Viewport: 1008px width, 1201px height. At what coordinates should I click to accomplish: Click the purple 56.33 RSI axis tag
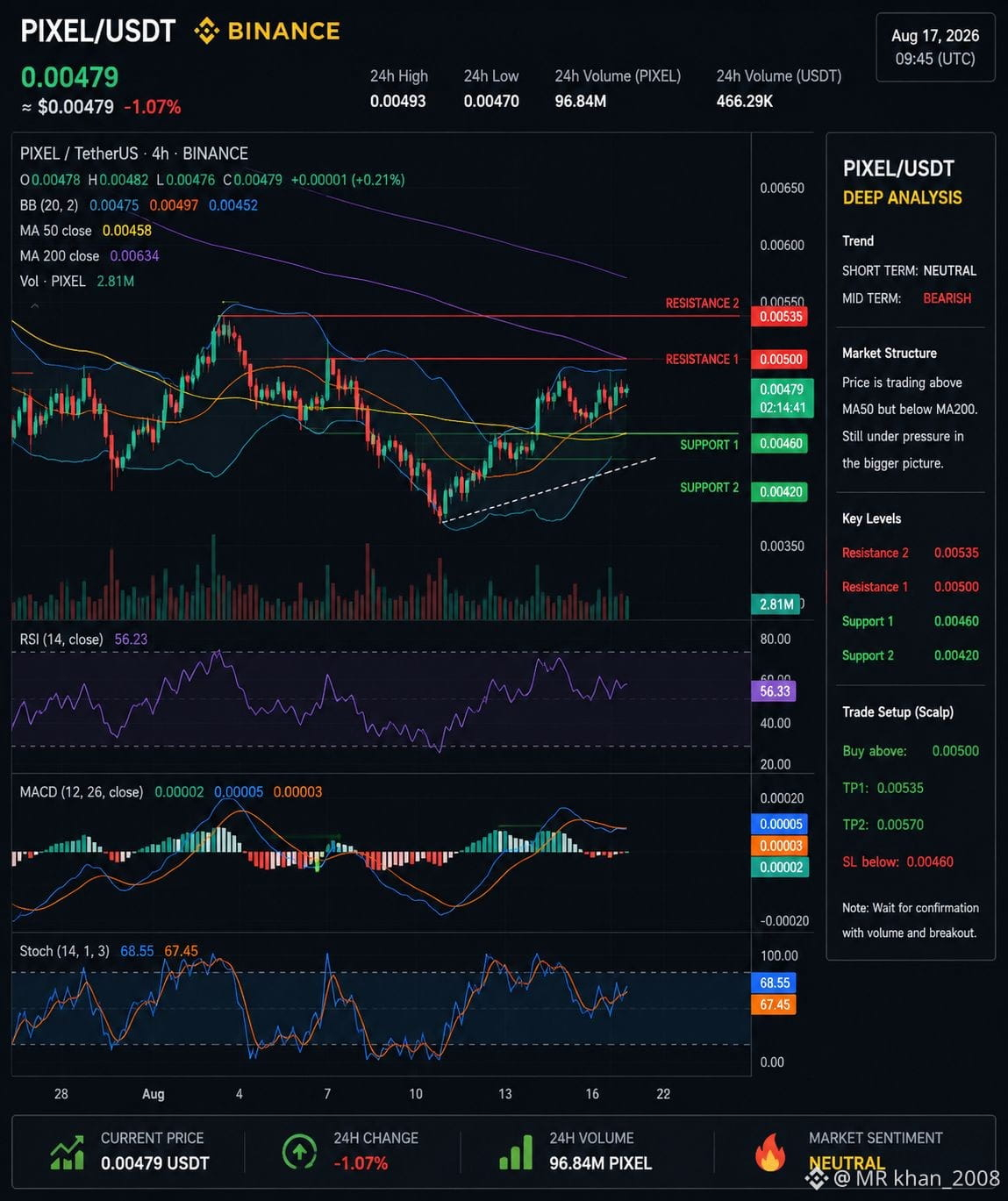coord(775,691)
